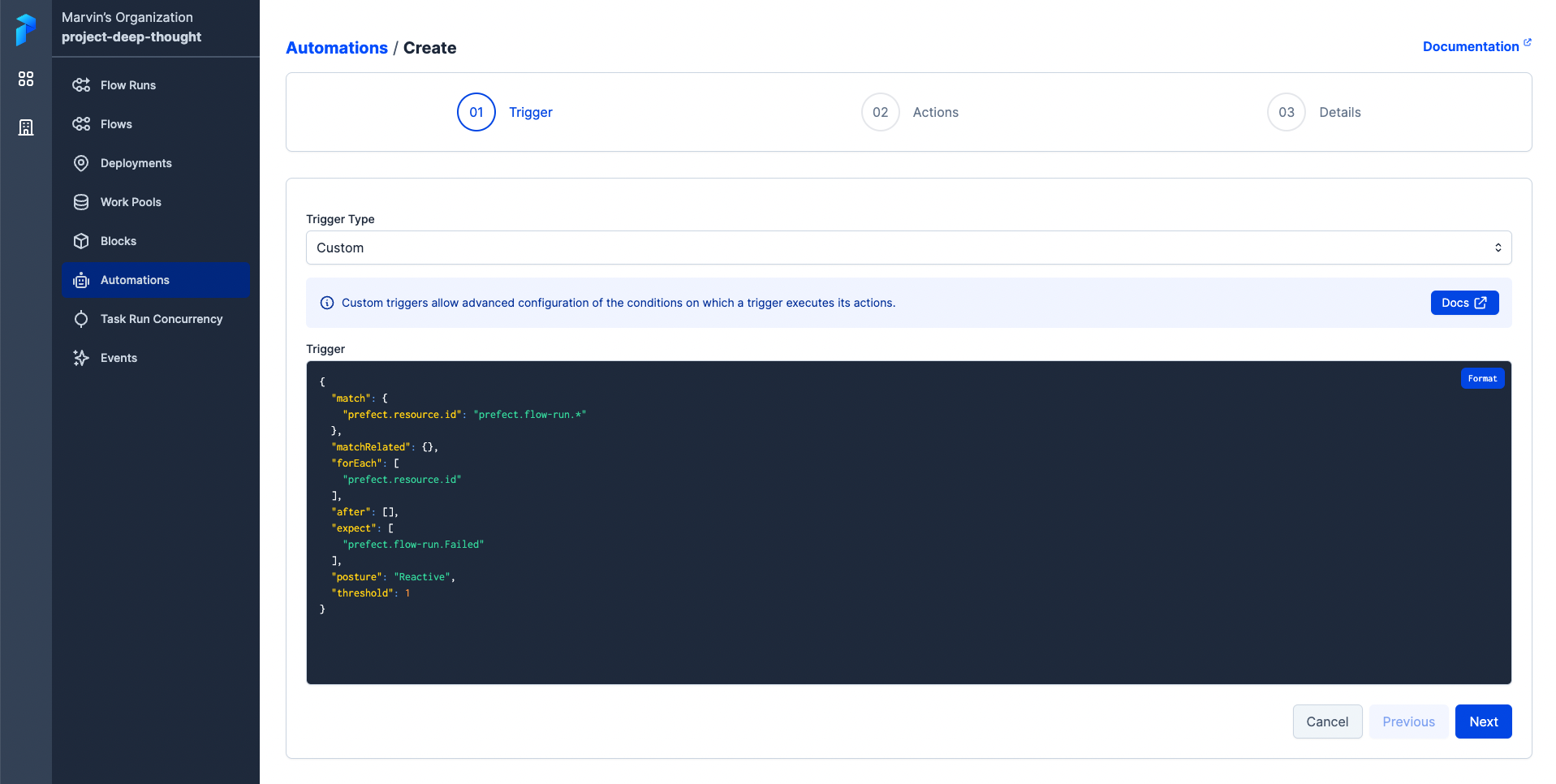Click the "posture" key in JSON

coord(356,577)
